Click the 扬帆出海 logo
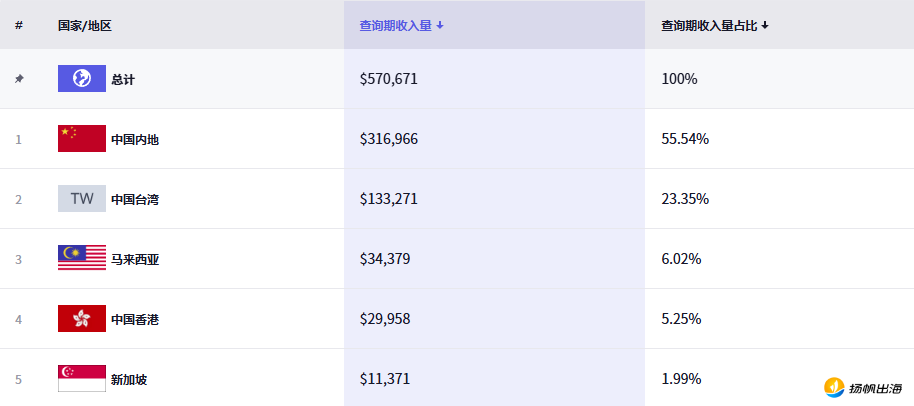Image resolution: width=914 pixels, height=406 pixels. [x=863, y=387]
